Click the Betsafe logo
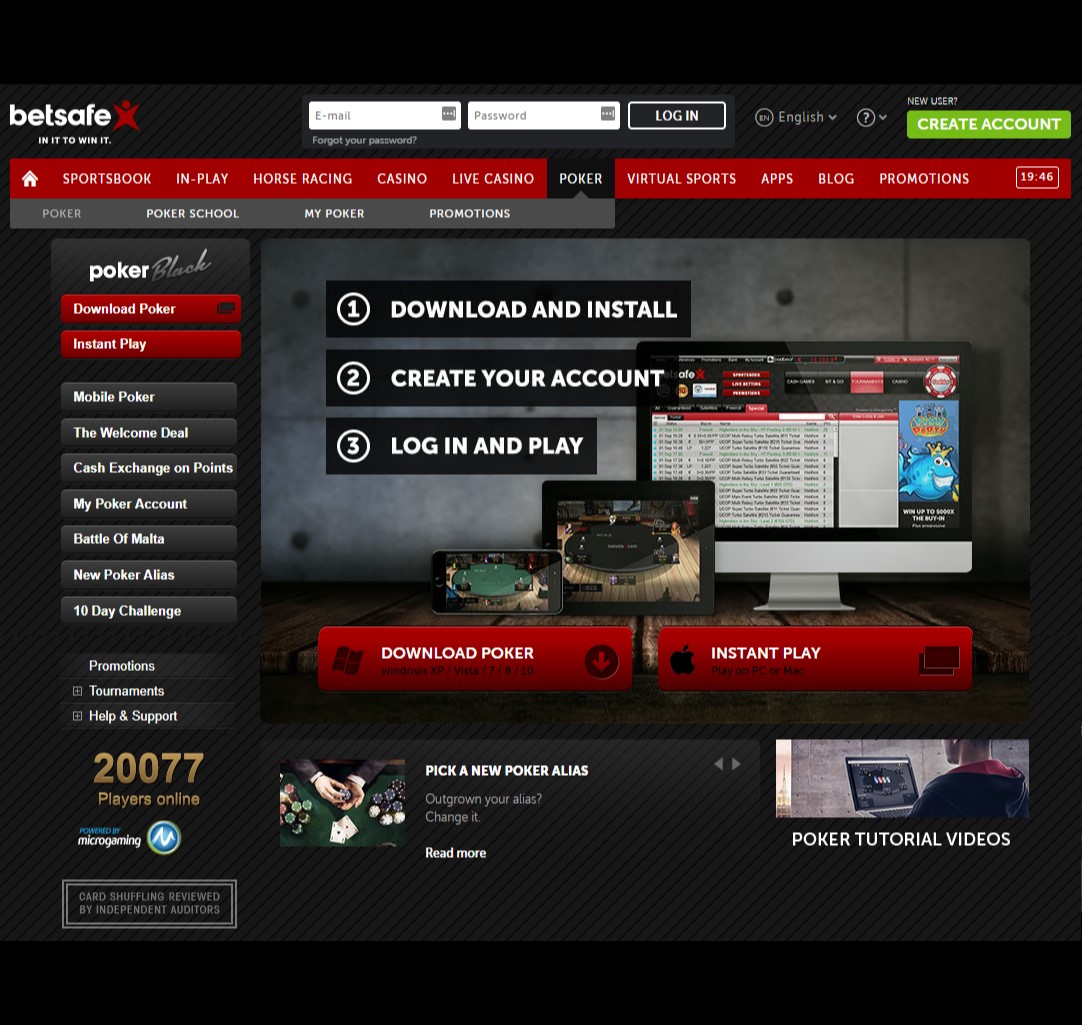 coord(75,119)
